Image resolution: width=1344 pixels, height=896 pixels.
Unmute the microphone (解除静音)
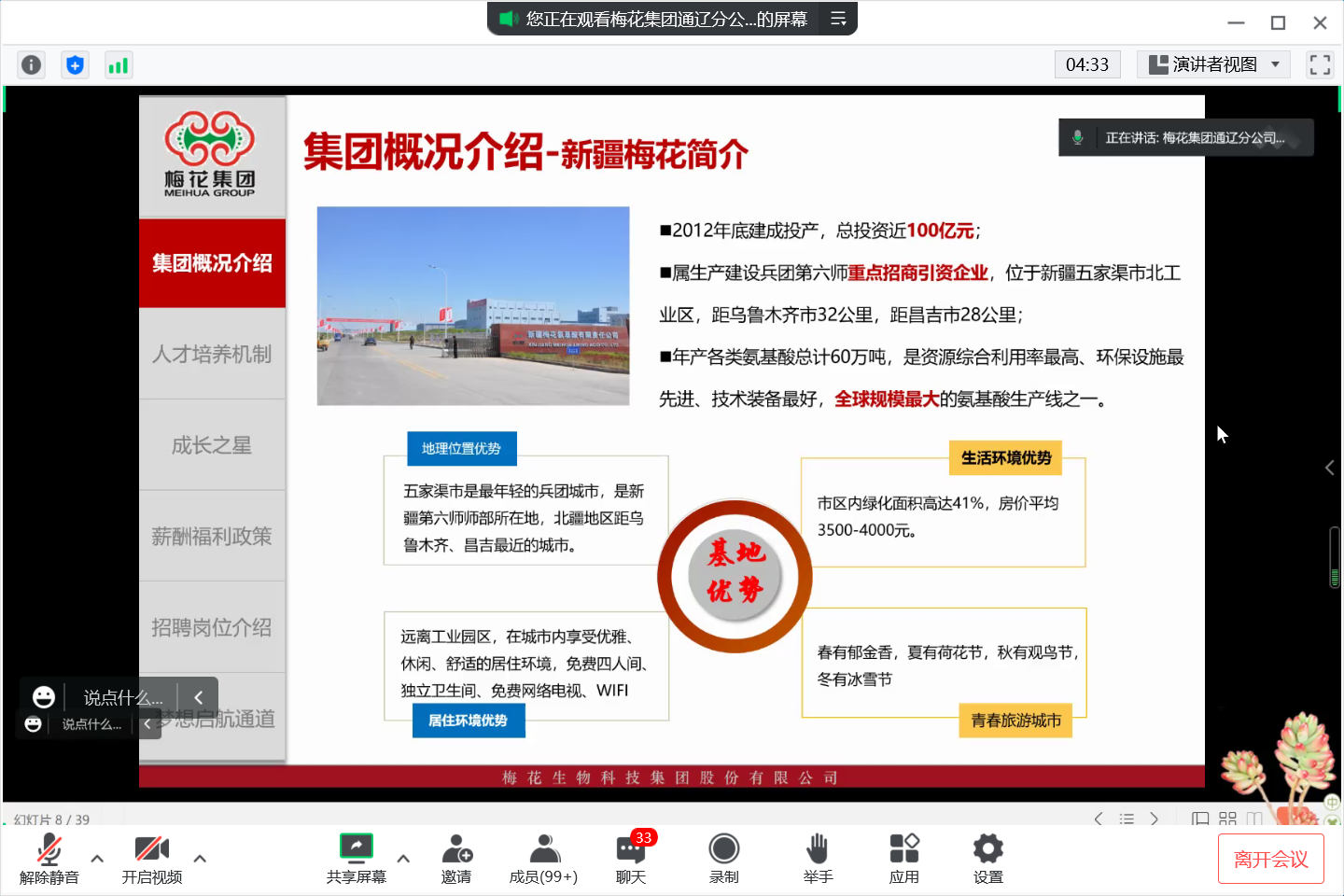tap(49, 858)
